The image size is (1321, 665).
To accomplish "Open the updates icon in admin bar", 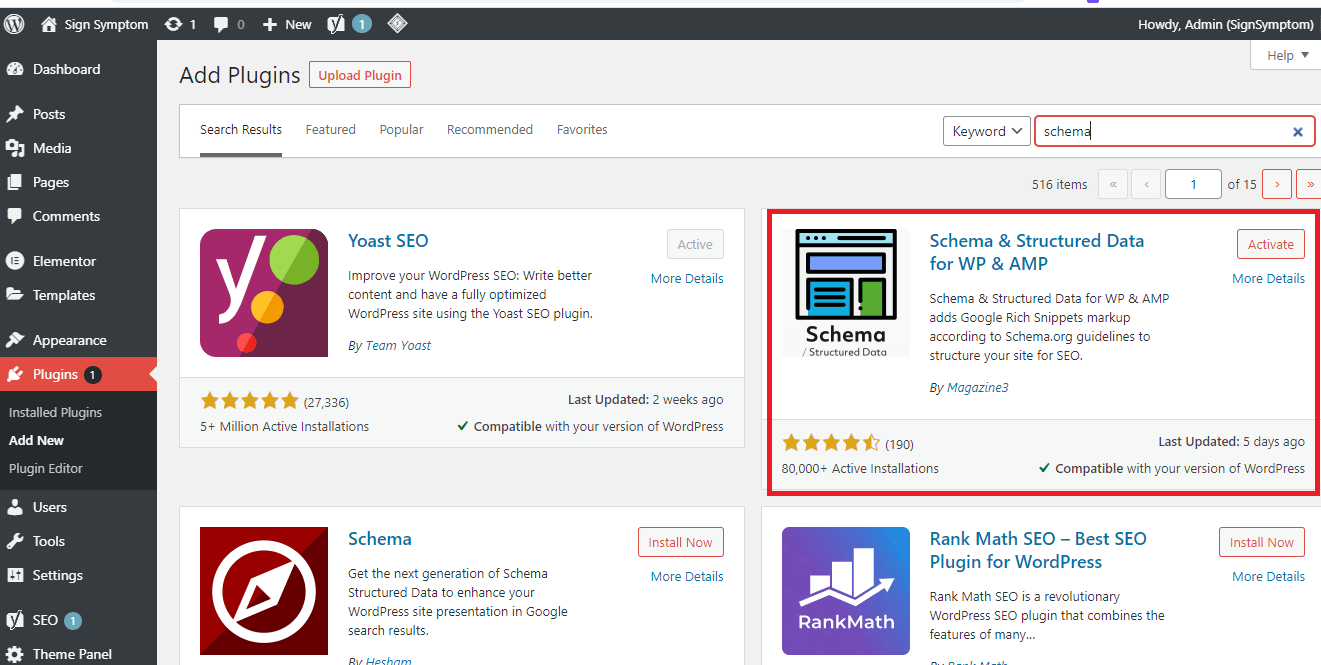I will pos(173,24).
